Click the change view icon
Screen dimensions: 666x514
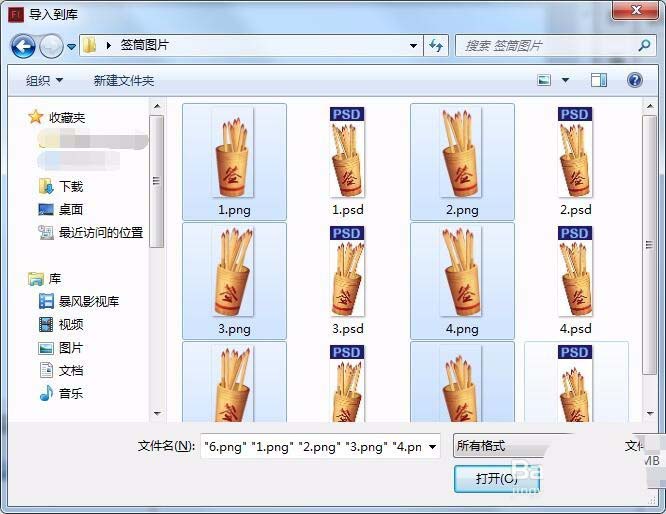544,80
